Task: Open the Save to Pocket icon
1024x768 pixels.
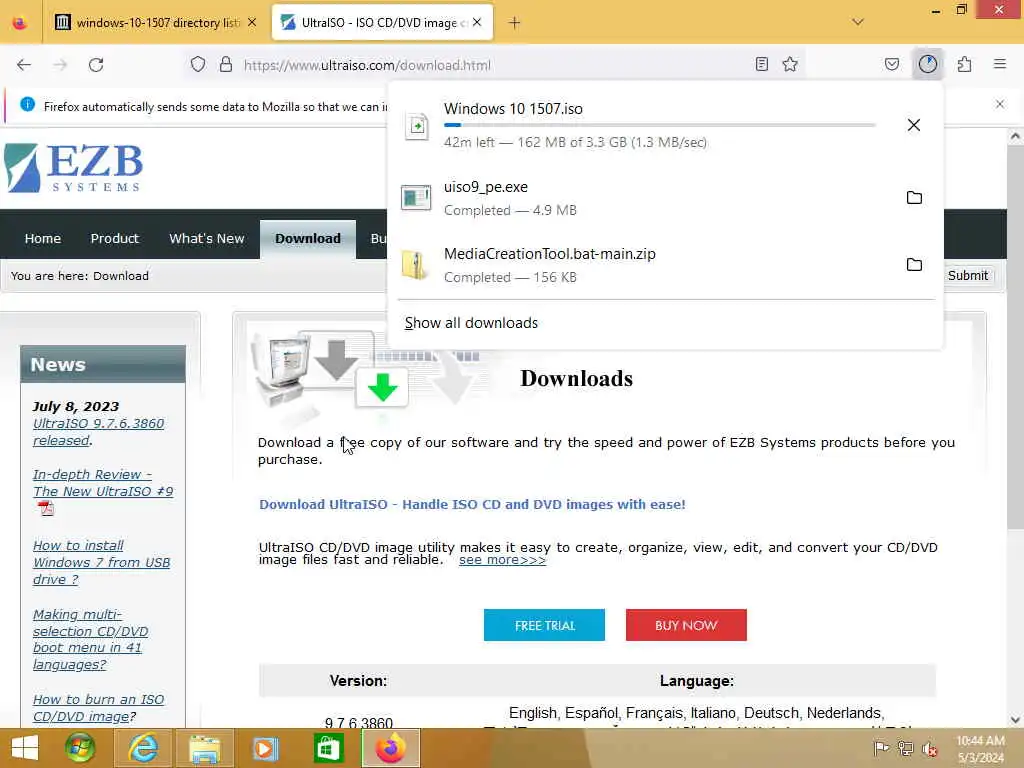Action: 891,64
